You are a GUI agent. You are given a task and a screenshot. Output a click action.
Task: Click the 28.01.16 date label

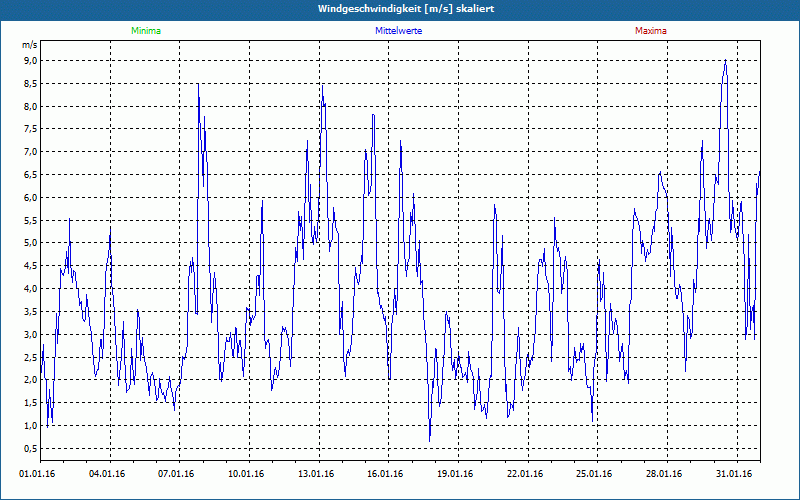coord(664,474)
